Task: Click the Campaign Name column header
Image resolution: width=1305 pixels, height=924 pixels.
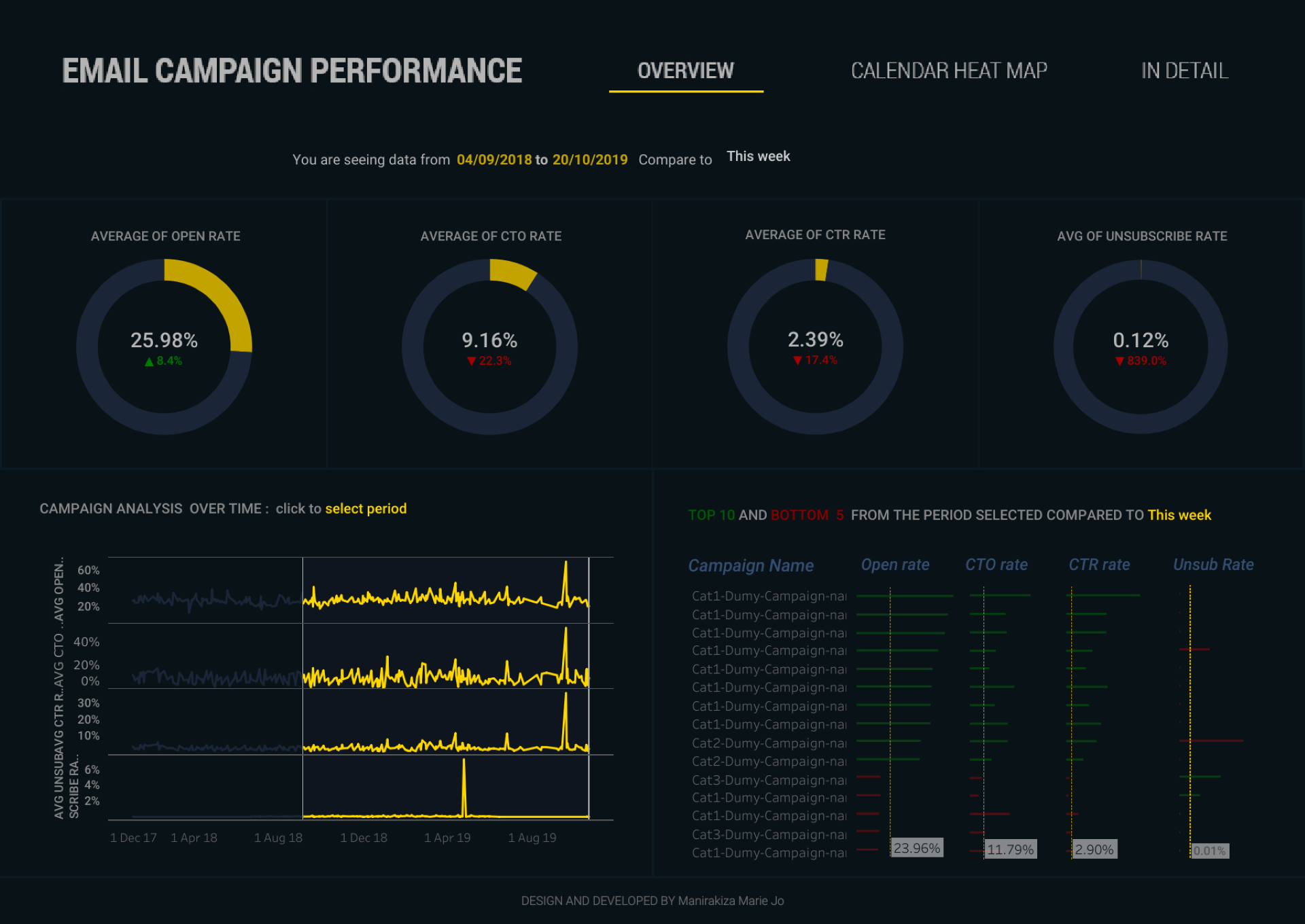Action: click(750, 565)
